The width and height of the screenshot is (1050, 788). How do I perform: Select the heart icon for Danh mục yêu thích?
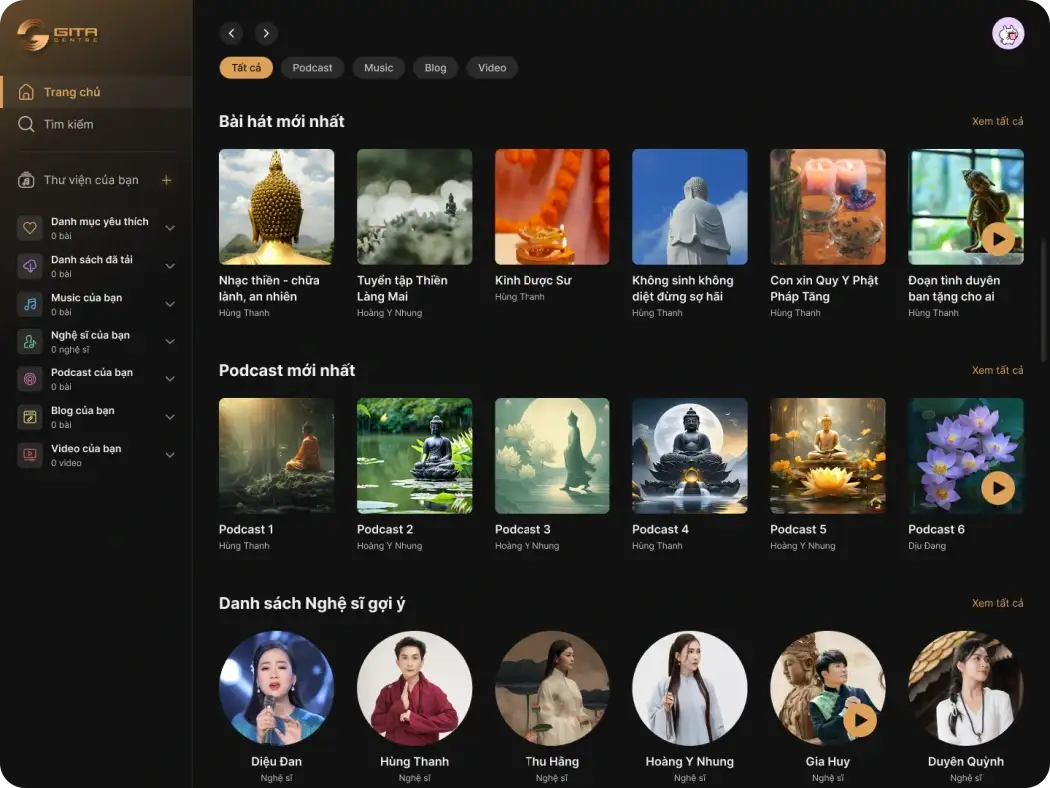click(29, 226)
